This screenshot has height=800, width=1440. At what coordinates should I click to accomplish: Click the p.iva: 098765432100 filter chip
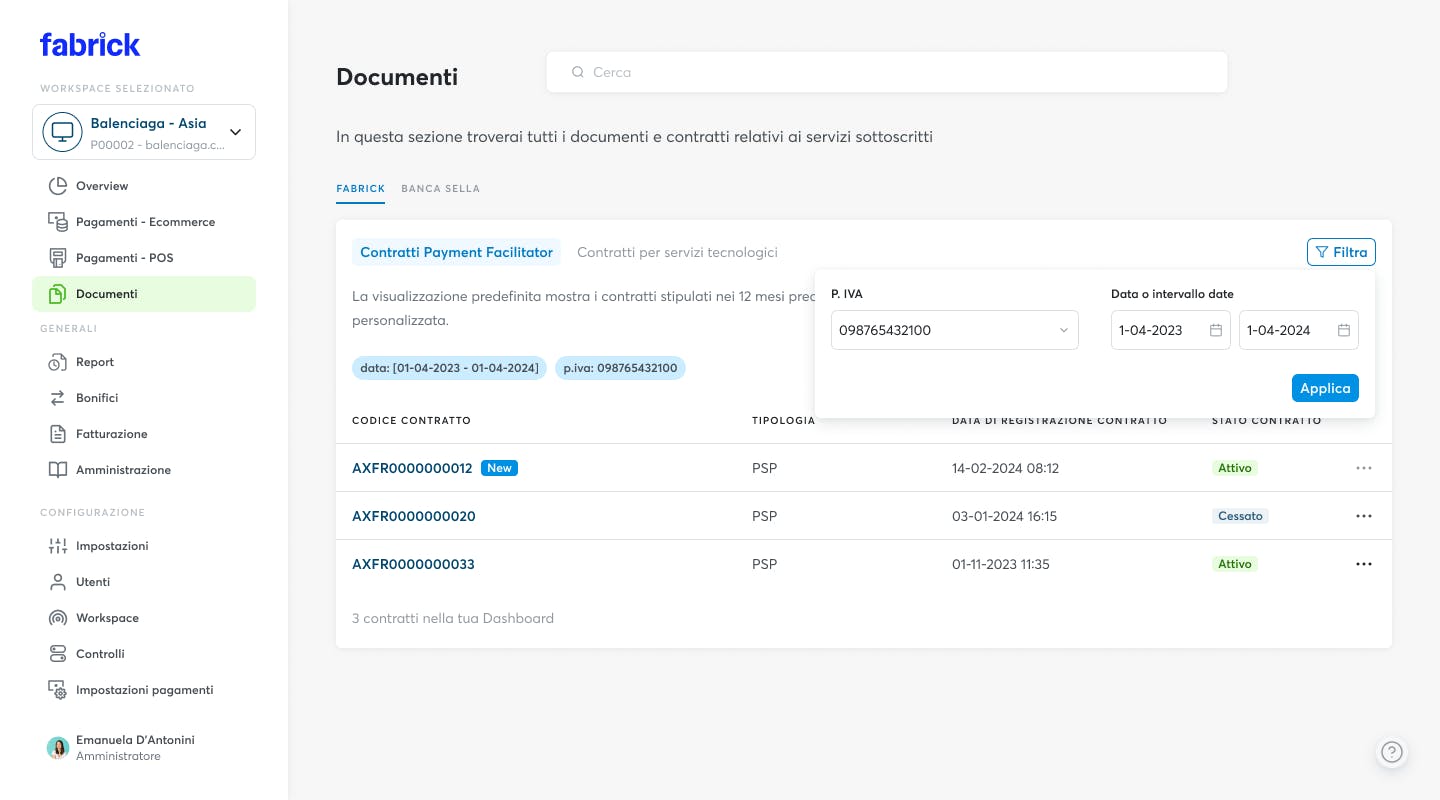point(620,368)
